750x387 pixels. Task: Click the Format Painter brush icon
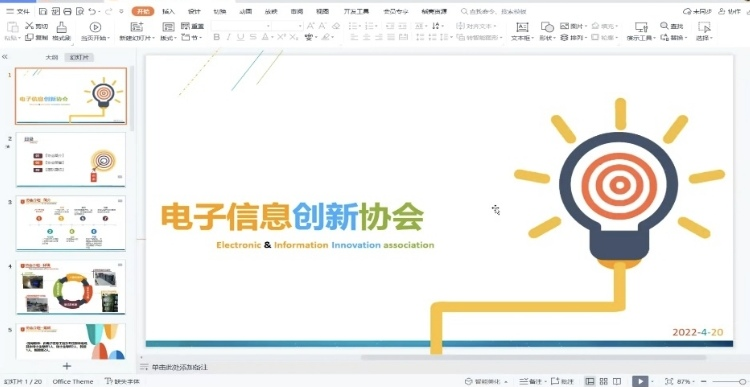[x=61, y=27]
